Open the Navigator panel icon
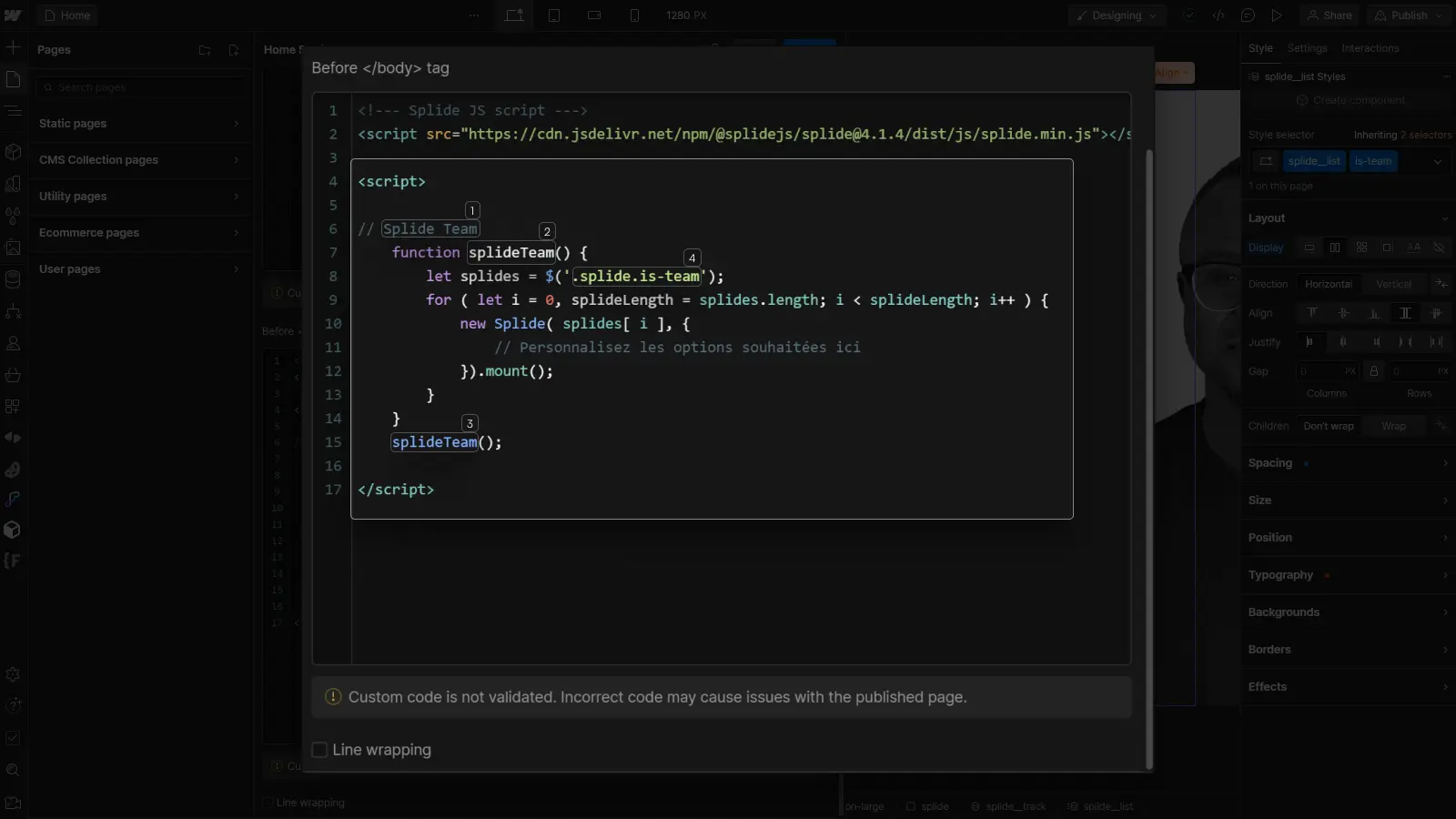 click(13, 111)
